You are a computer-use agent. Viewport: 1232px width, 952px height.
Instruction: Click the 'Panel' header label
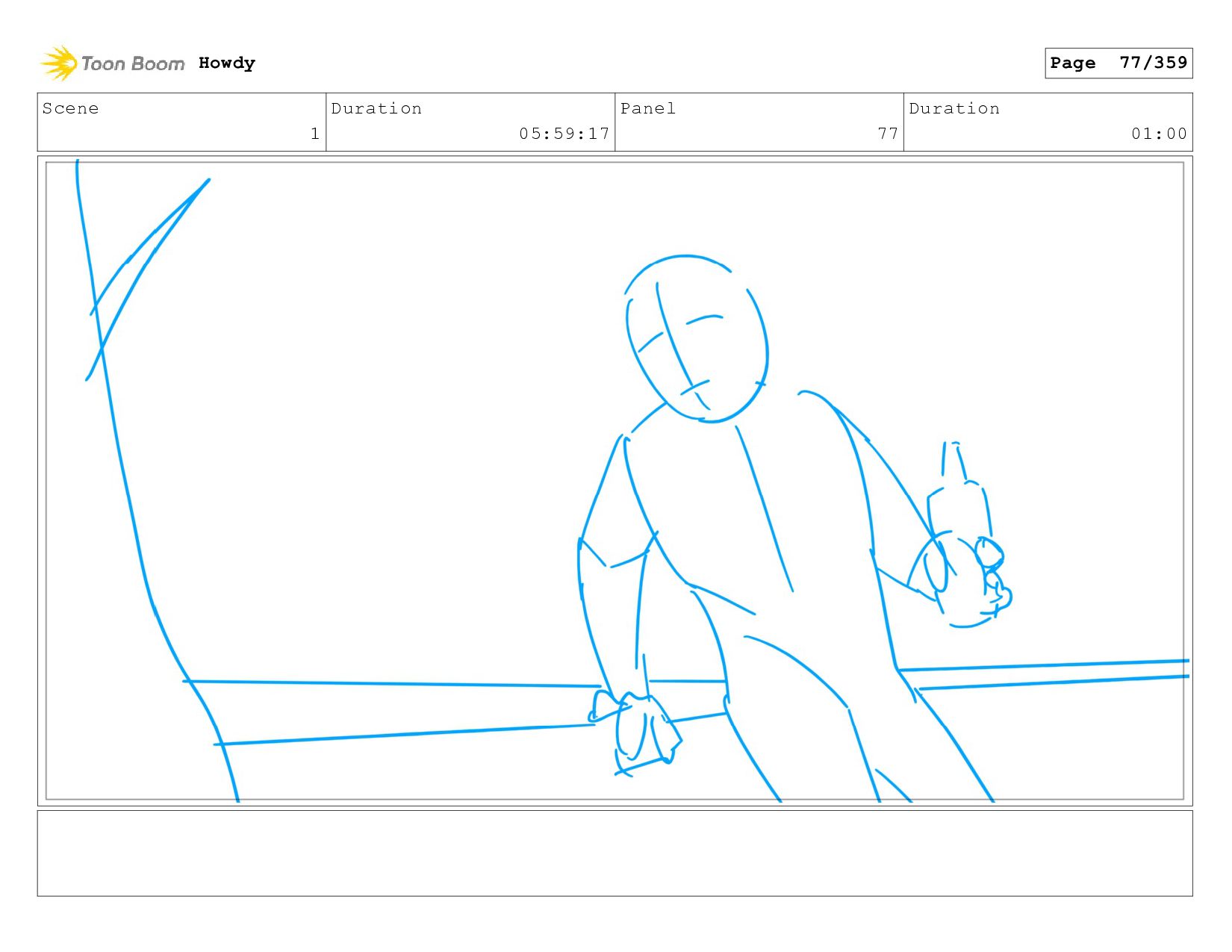coord(648,108)
